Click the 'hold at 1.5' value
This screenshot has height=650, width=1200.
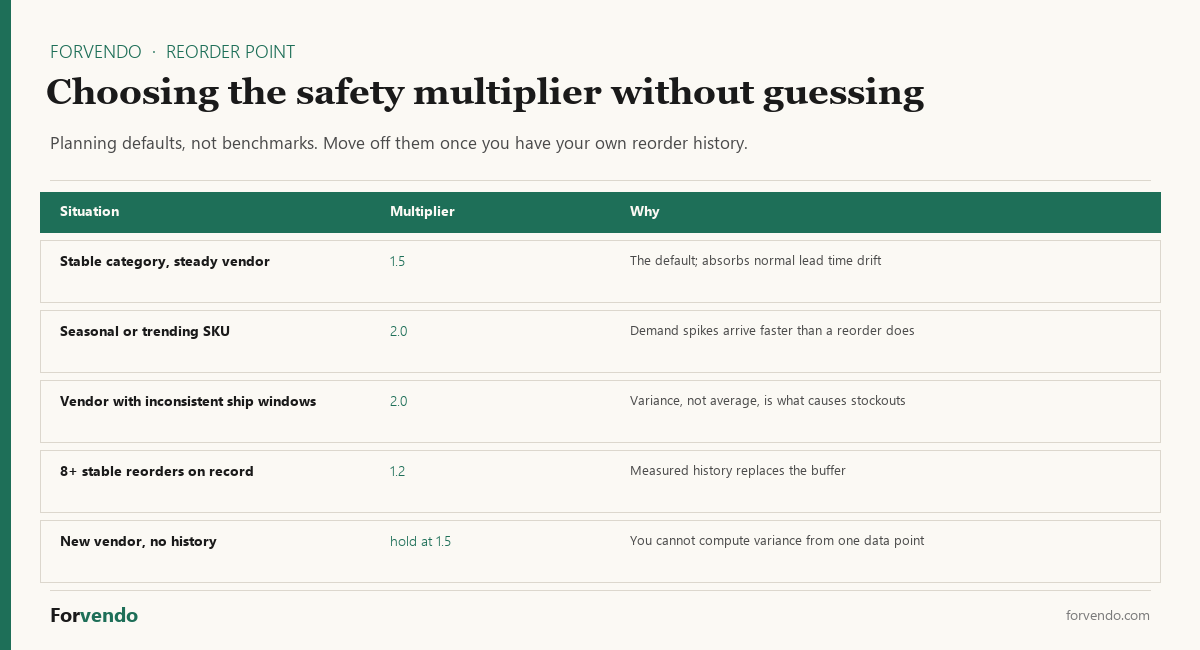(x=420, y=541)
